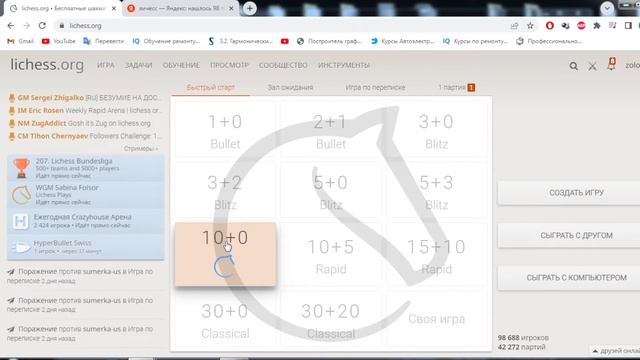Image resolution: width=640 pixels, height=360 pixels.
Task: Open the Перевести bookmark
Action: point(104,41)
